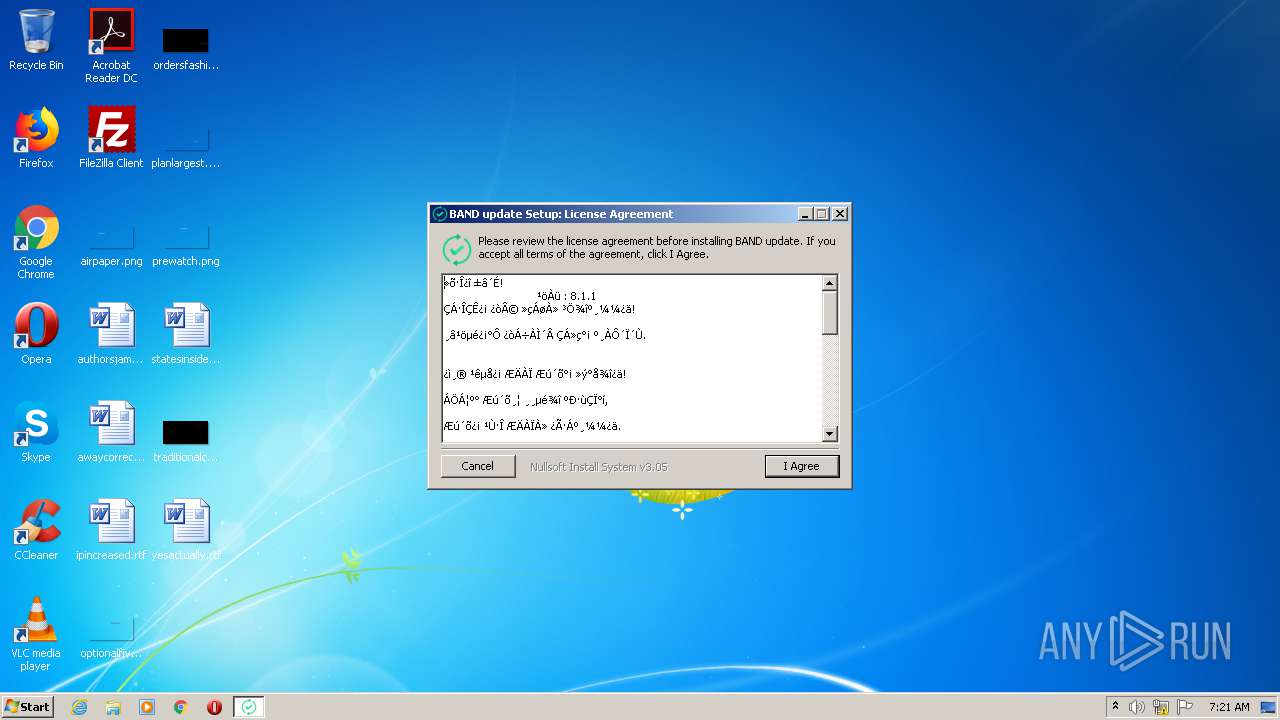
Task: Select traditionalc... desktop file
Action: [186, 440]
